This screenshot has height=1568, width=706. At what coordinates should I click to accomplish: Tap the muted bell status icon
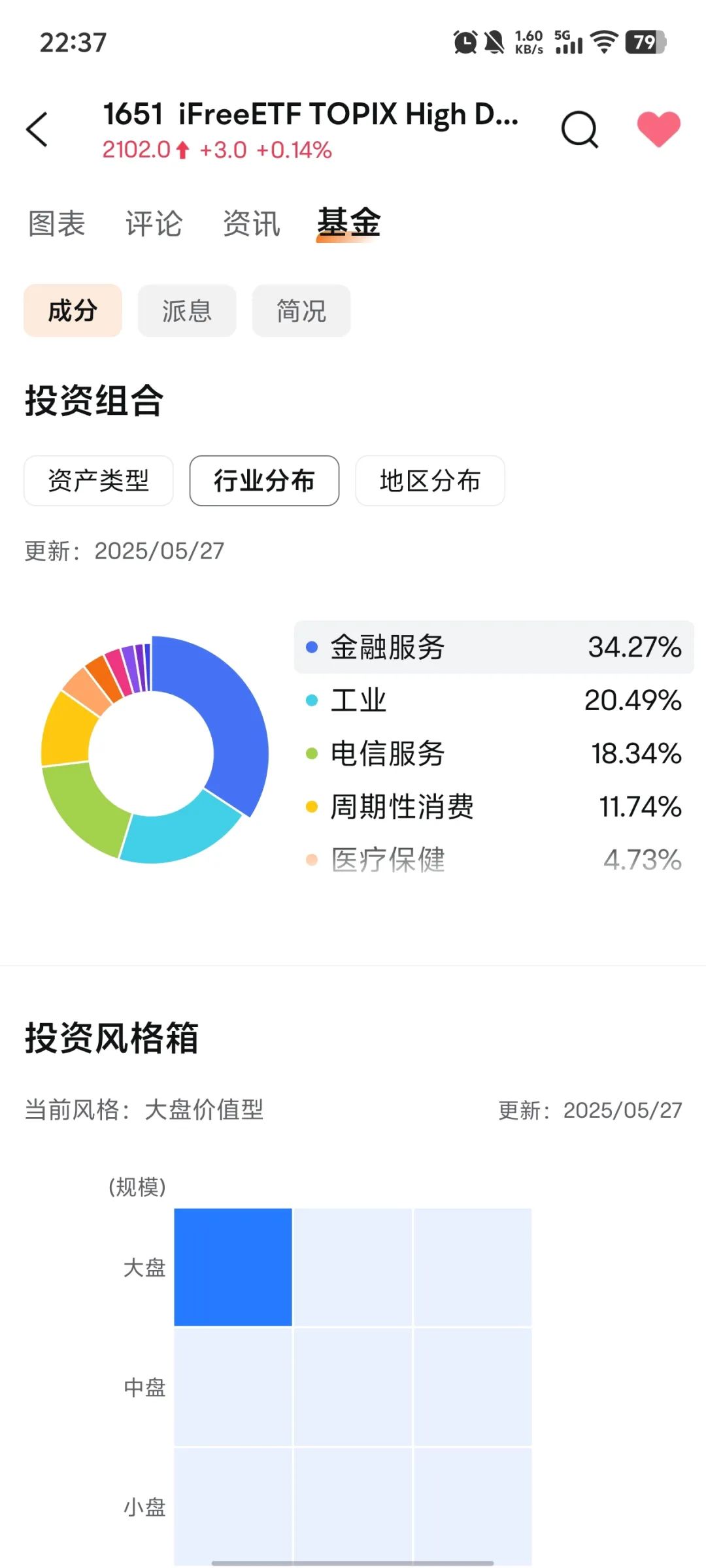494,42
